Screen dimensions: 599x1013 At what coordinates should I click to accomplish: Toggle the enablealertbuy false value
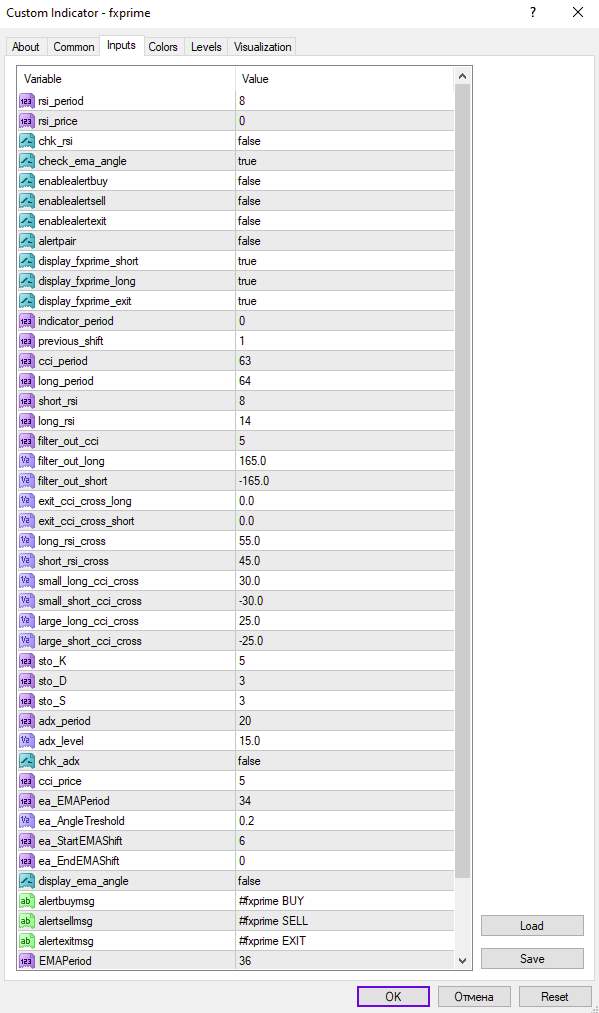(345, 181)
